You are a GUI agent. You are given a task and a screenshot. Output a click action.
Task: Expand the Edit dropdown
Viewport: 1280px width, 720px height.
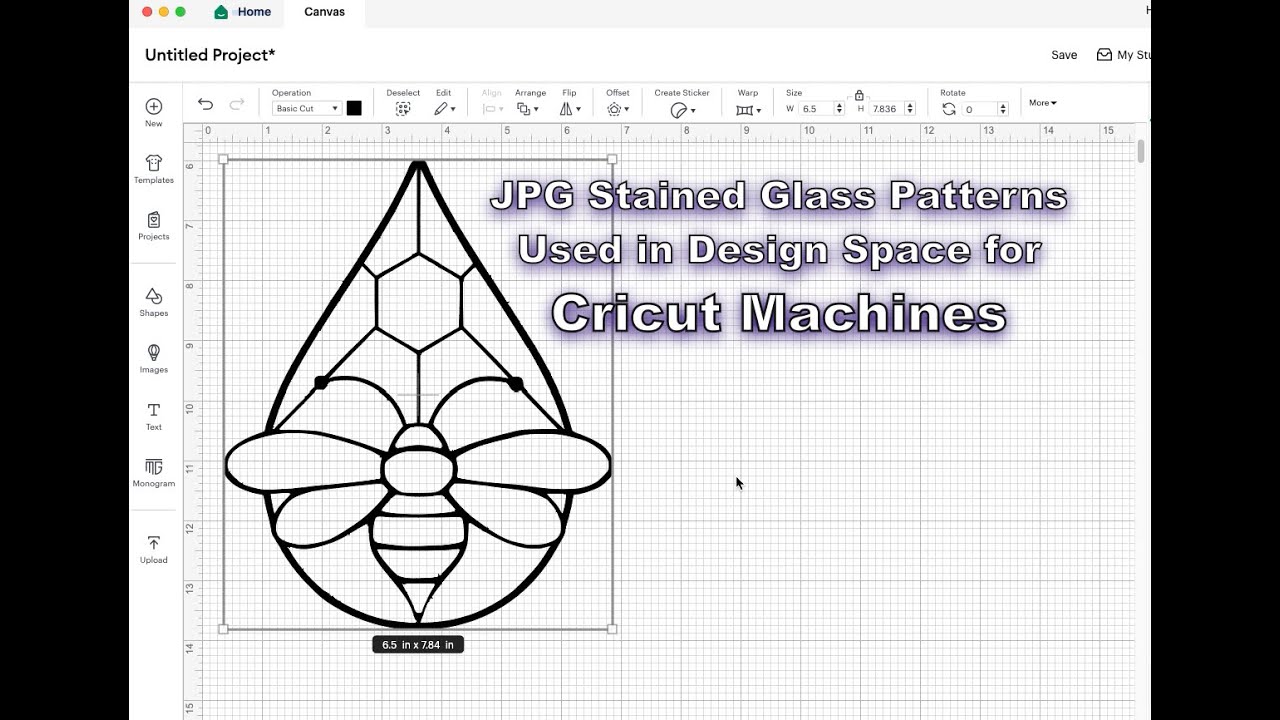[x=445, y=109]
